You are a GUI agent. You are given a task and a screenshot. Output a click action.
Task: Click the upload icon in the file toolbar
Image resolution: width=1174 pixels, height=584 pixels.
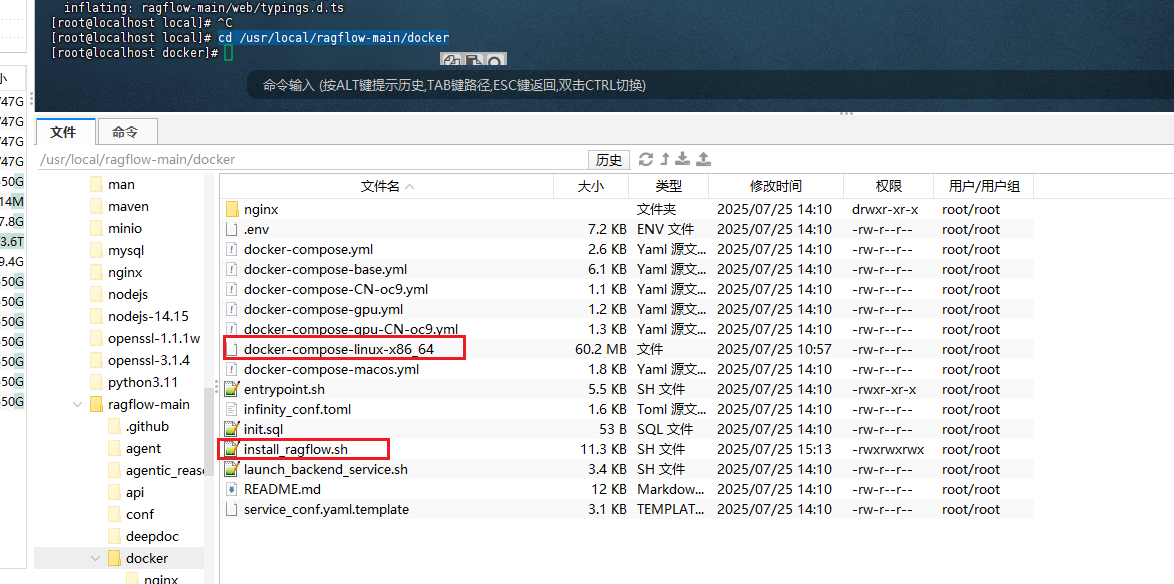pos(703,159)
